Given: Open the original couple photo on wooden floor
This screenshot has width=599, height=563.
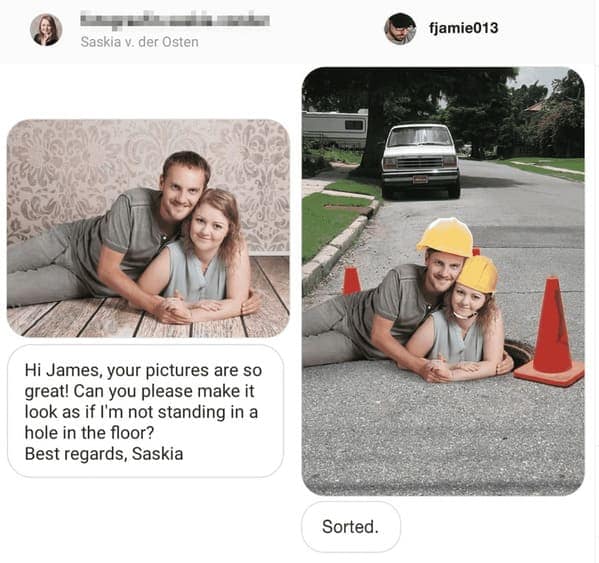Looking at the screenshot, I should tap(148, 228).
